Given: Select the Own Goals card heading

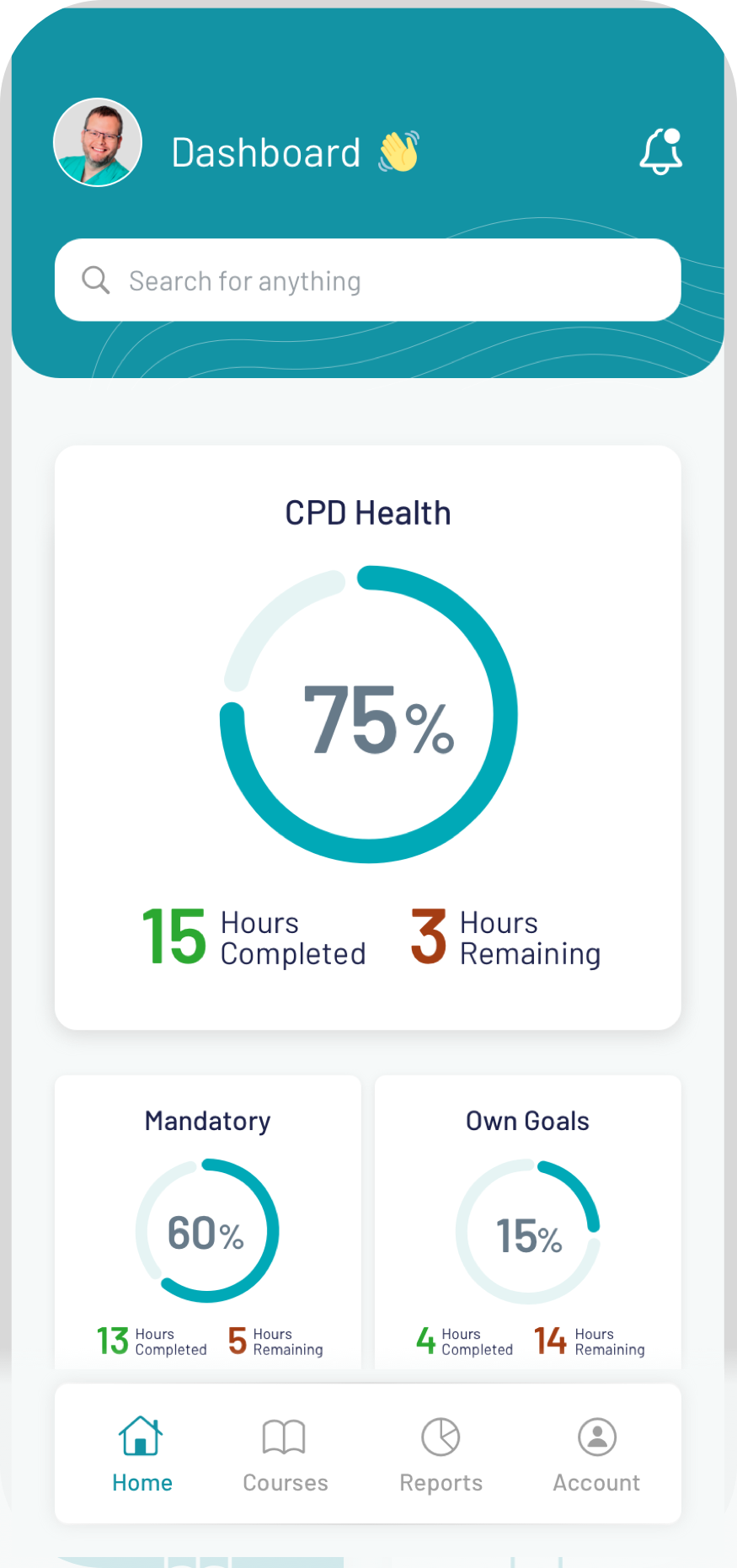Looking at the screenshot, I should 528,1121.
